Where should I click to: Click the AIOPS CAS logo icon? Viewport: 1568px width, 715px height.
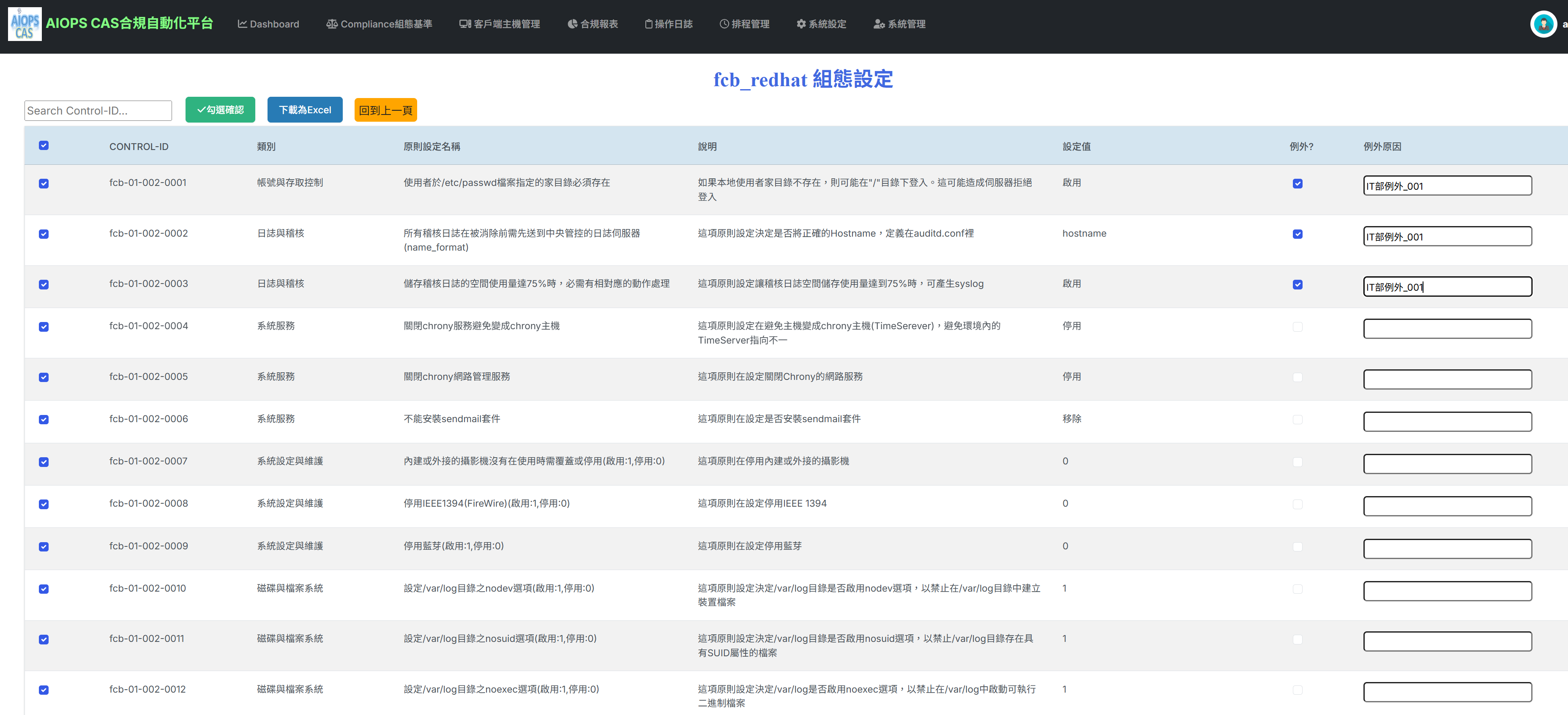25,25
